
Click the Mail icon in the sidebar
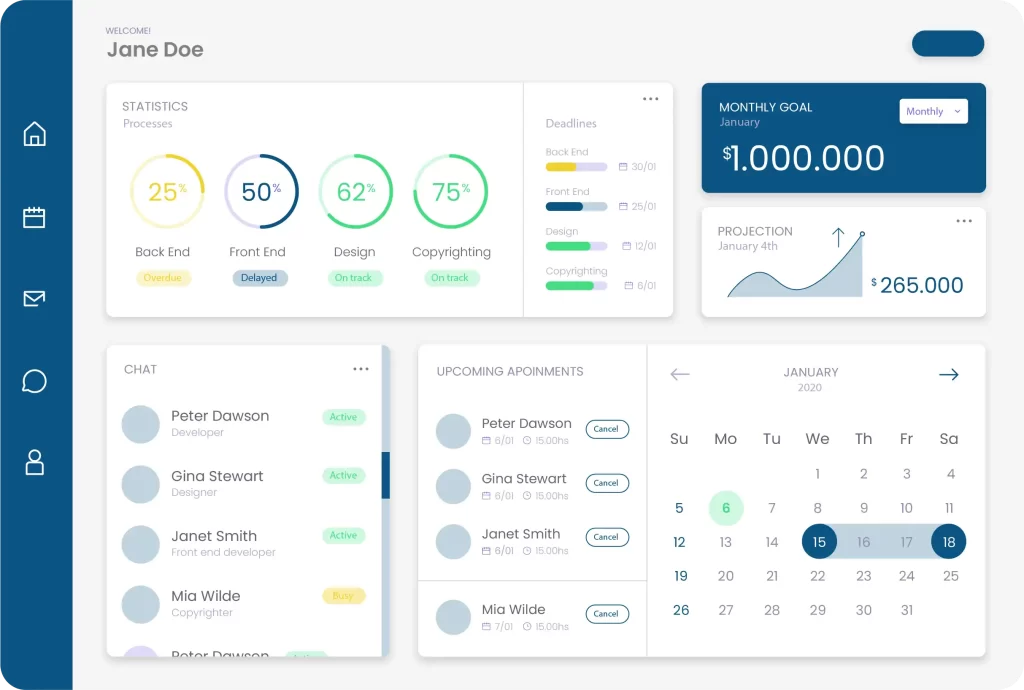coord(35,297)
